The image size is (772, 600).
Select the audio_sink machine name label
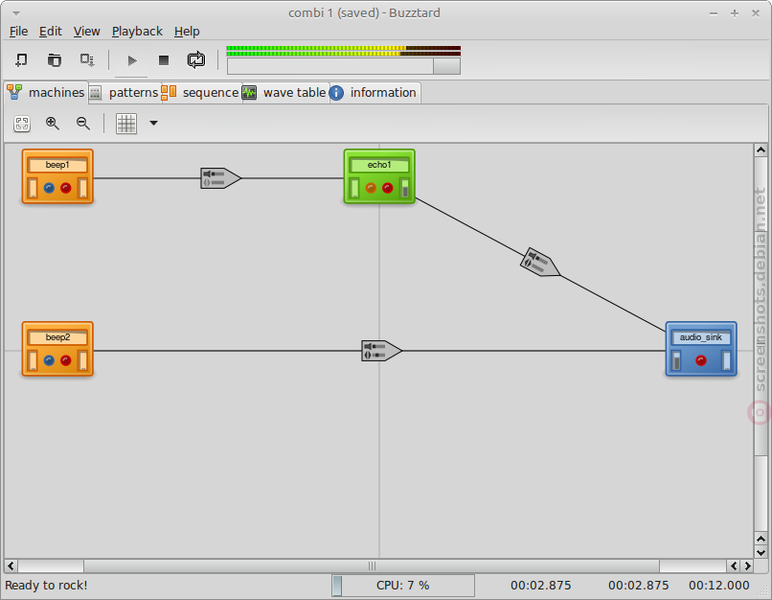click(x=701, y=337)
